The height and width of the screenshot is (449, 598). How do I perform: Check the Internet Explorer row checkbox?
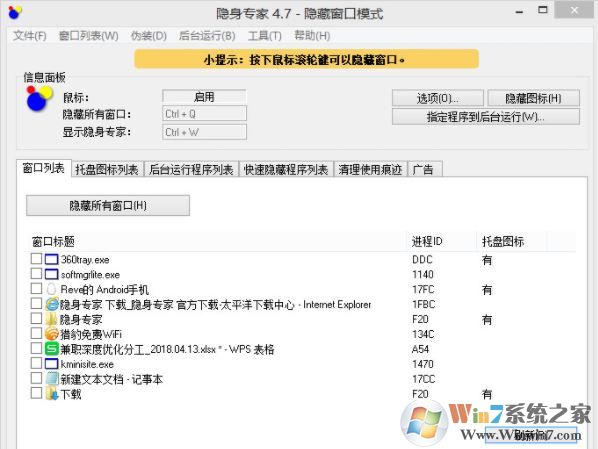pos(36,303)
